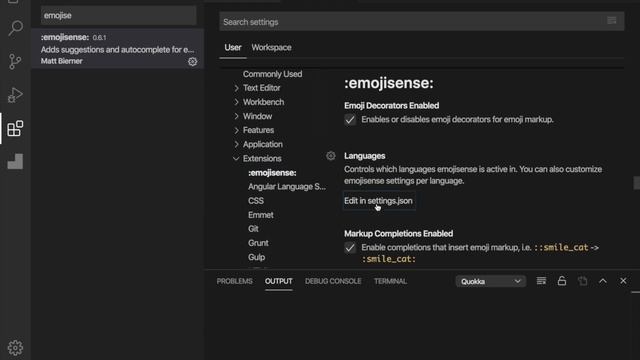Click settings editor vertical scrollbar

tap(636, 182)
